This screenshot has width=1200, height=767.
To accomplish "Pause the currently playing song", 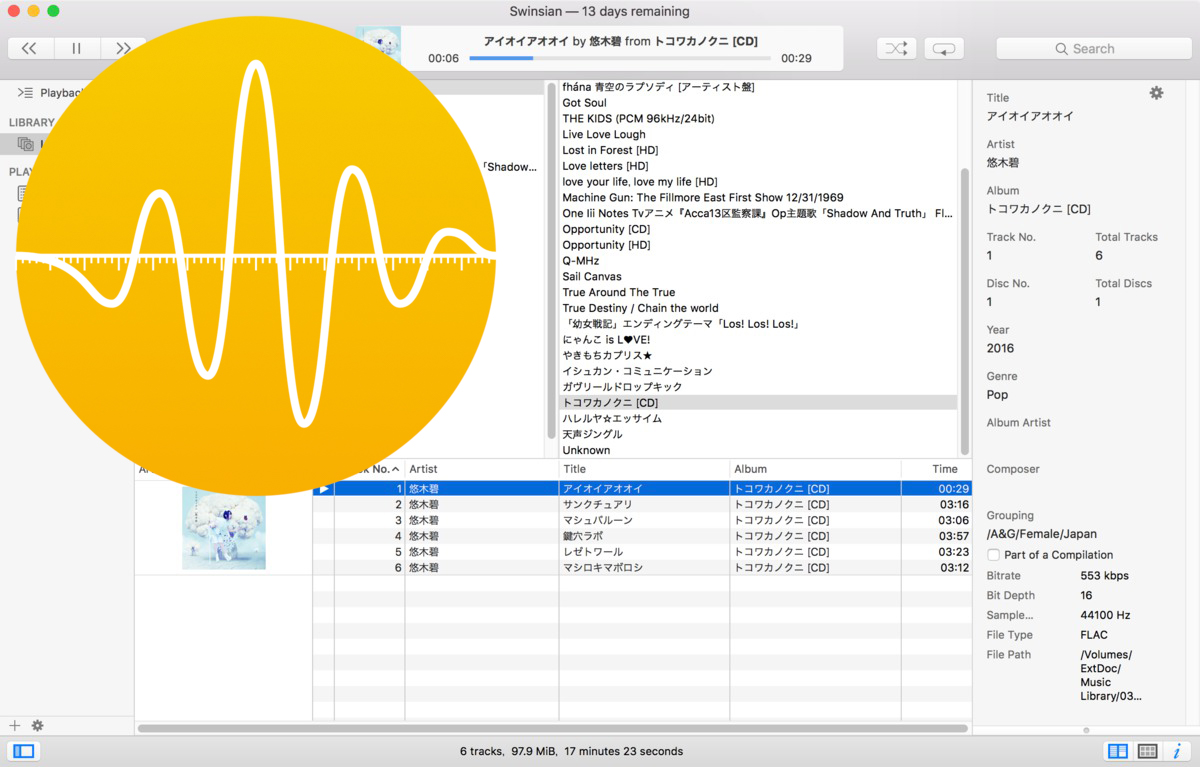I will pos(77,48).
